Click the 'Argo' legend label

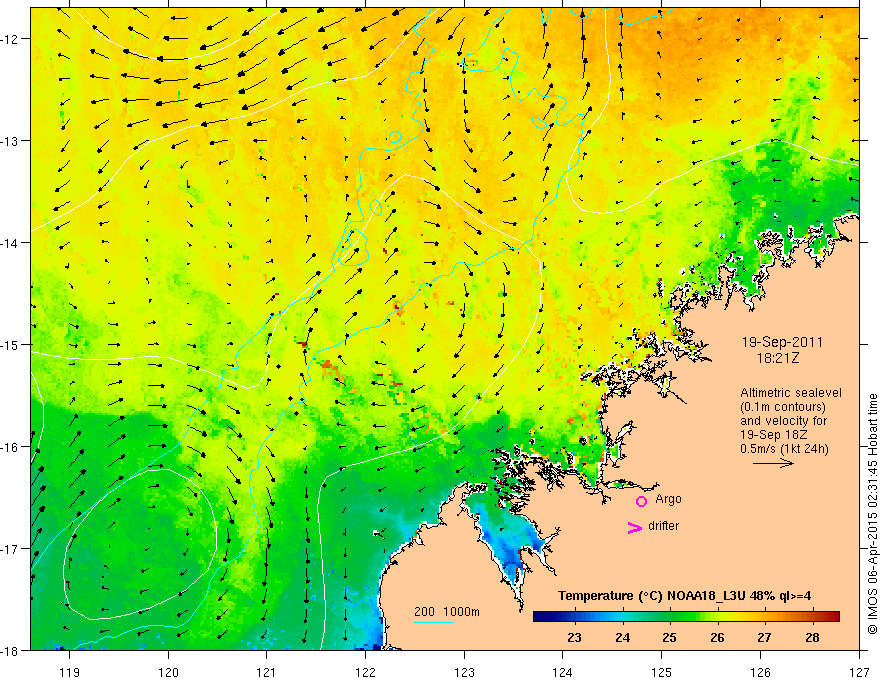pos(668,499)
